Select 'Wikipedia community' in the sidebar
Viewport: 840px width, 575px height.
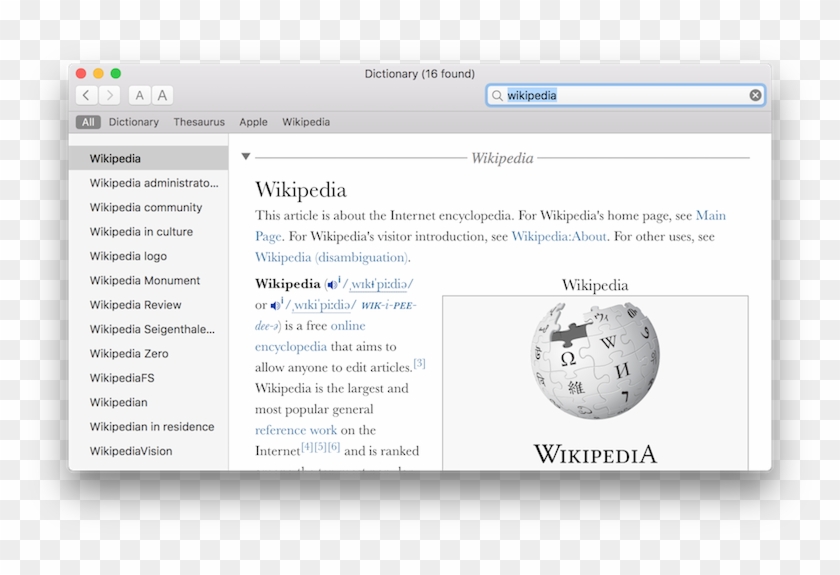point(148,207)
